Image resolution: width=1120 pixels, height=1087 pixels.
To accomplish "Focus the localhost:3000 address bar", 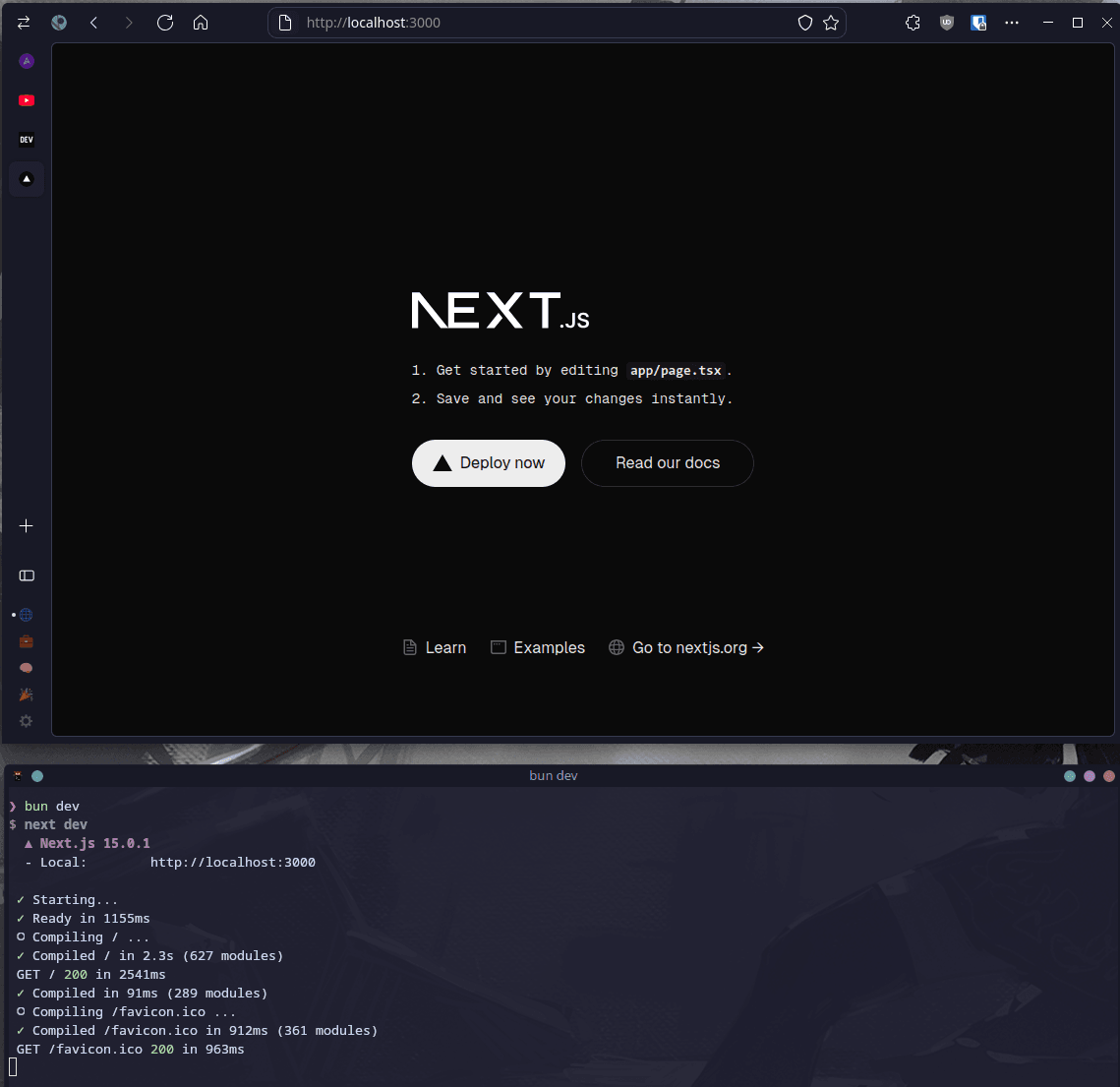I will [x=541, y=23].
